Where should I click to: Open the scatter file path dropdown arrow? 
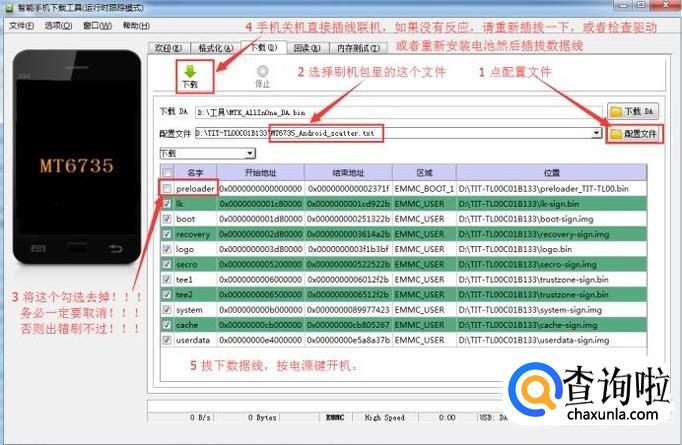tap(596, 133)
